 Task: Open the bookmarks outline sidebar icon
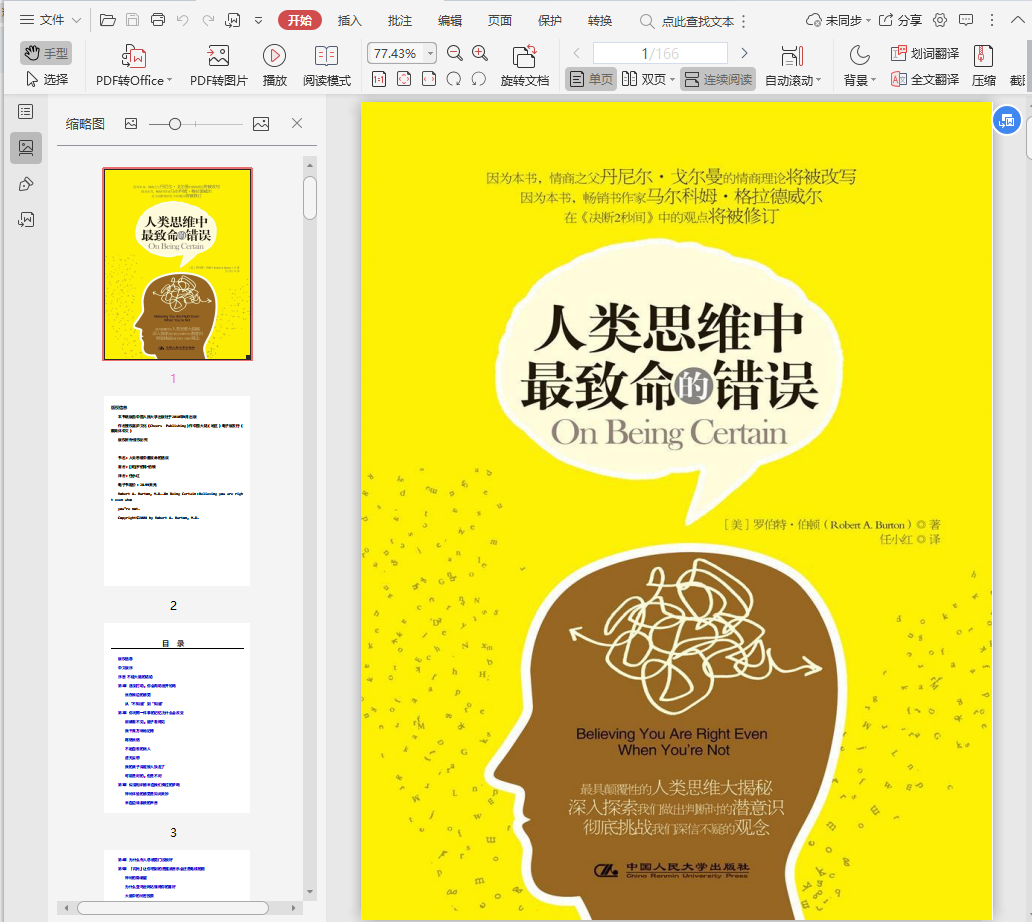26,112
